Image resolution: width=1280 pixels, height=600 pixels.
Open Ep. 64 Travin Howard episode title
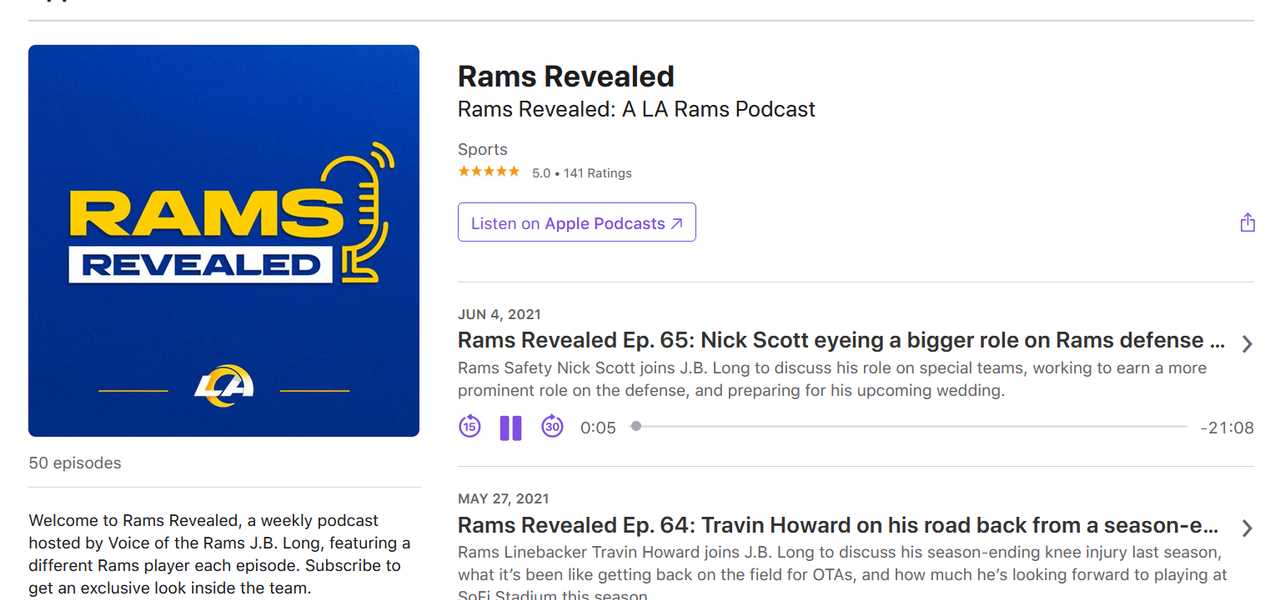tap(838, 525)
